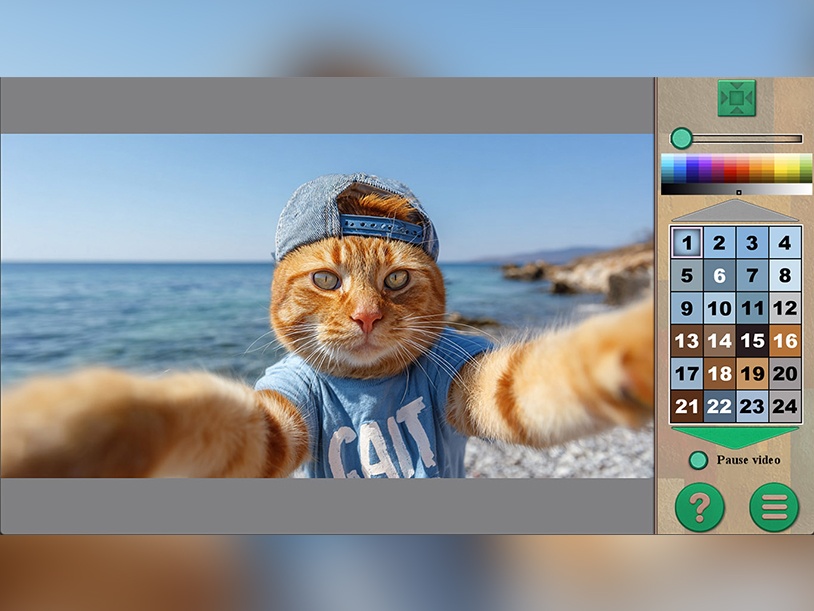Click the red hue in color spectrum
This screenshot has width=814, height=611.
pos(730,168)
